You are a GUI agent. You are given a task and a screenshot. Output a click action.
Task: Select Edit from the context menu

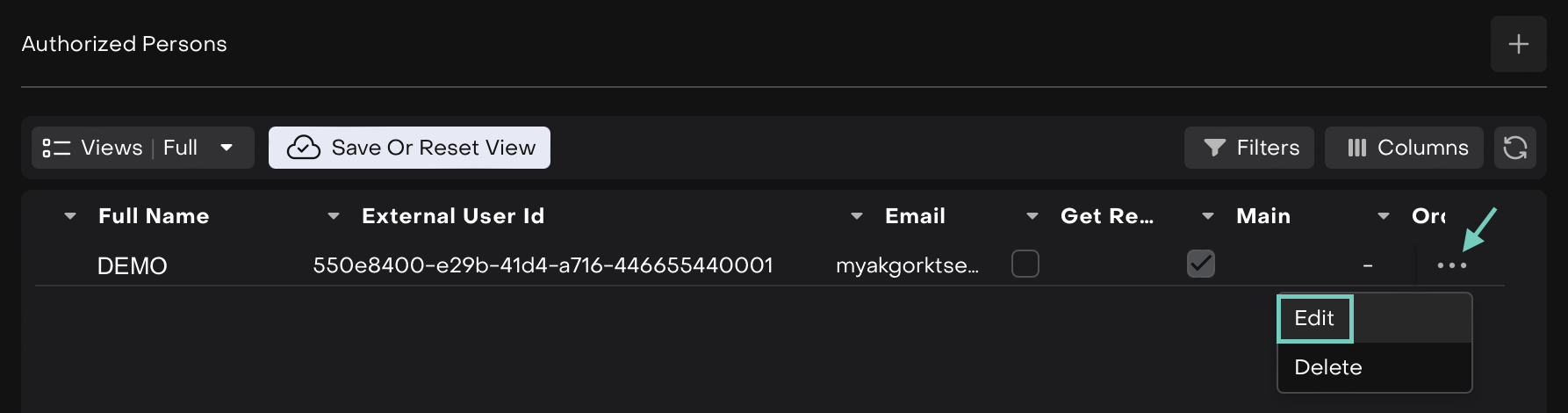(x=1314, y=318)
